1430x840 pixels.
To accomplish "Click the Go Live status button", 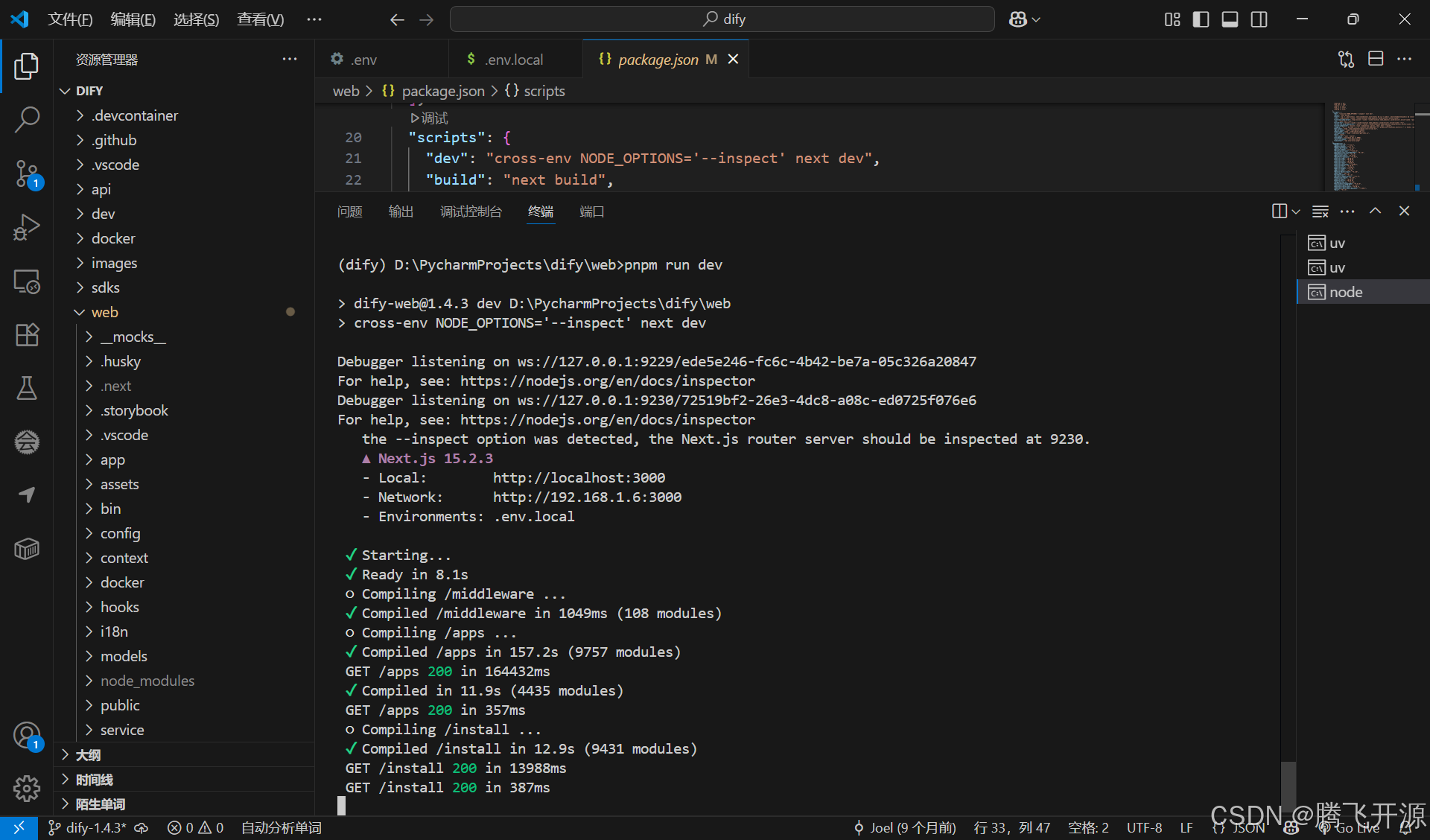I will (1350, 828).
